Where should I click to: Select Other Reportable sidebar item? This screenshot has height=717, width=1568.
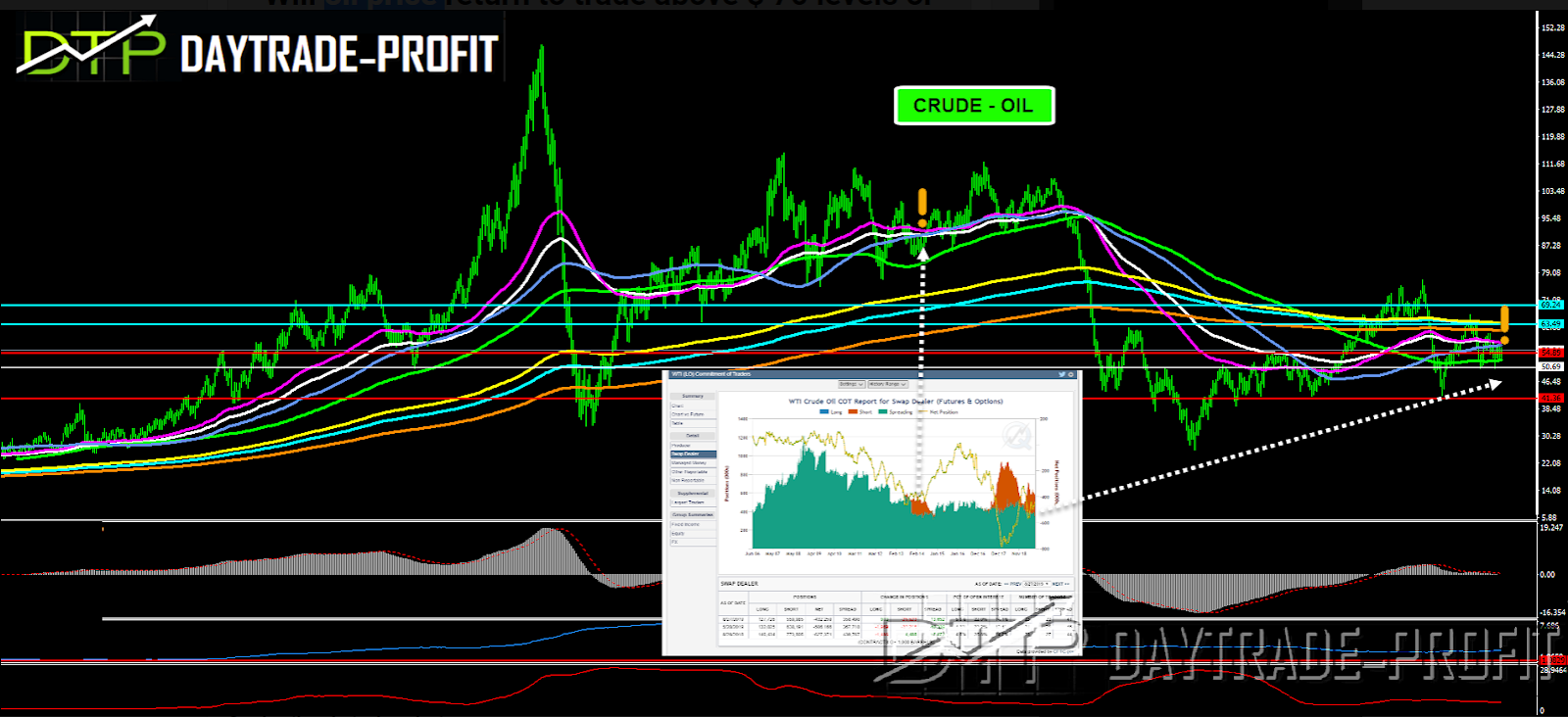coord(693,472)
